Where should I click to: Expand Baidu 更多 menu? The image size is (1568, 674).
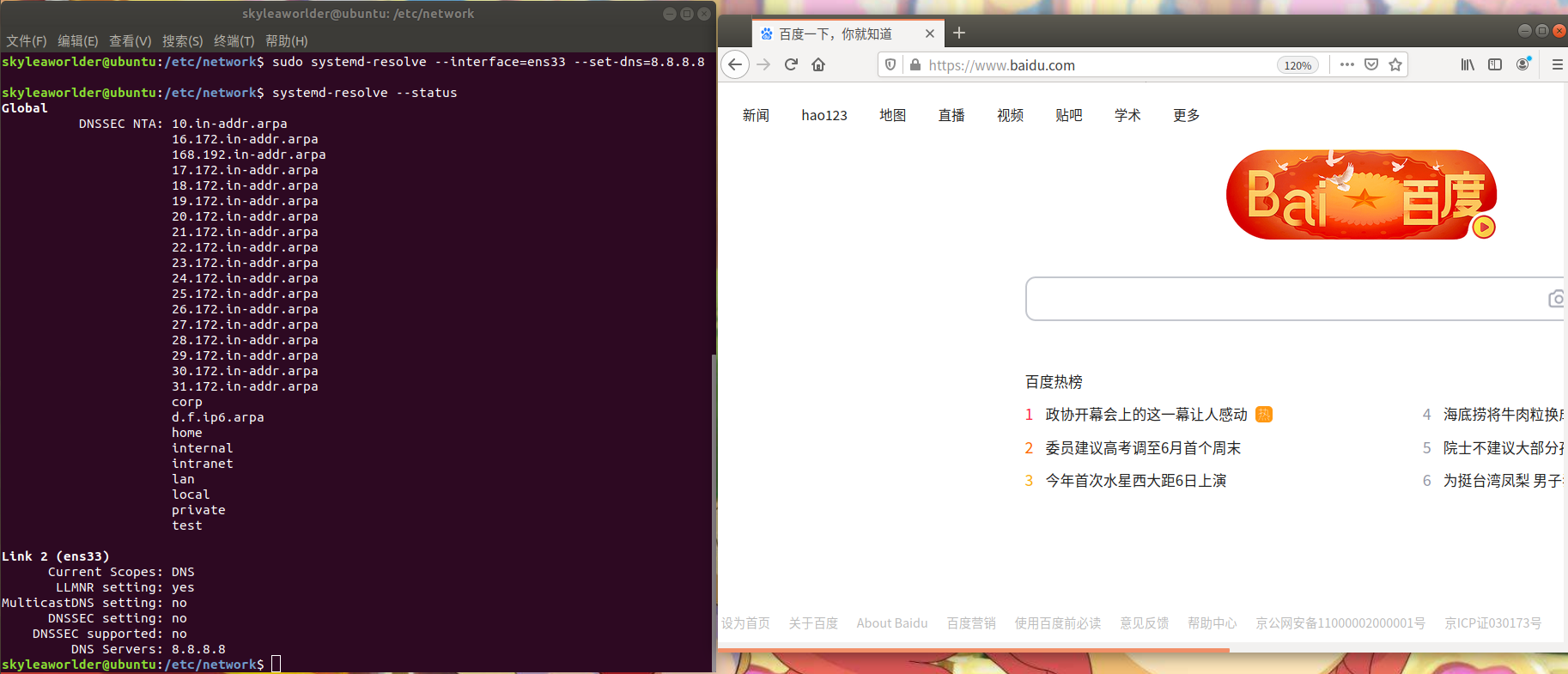(1187, 115)
